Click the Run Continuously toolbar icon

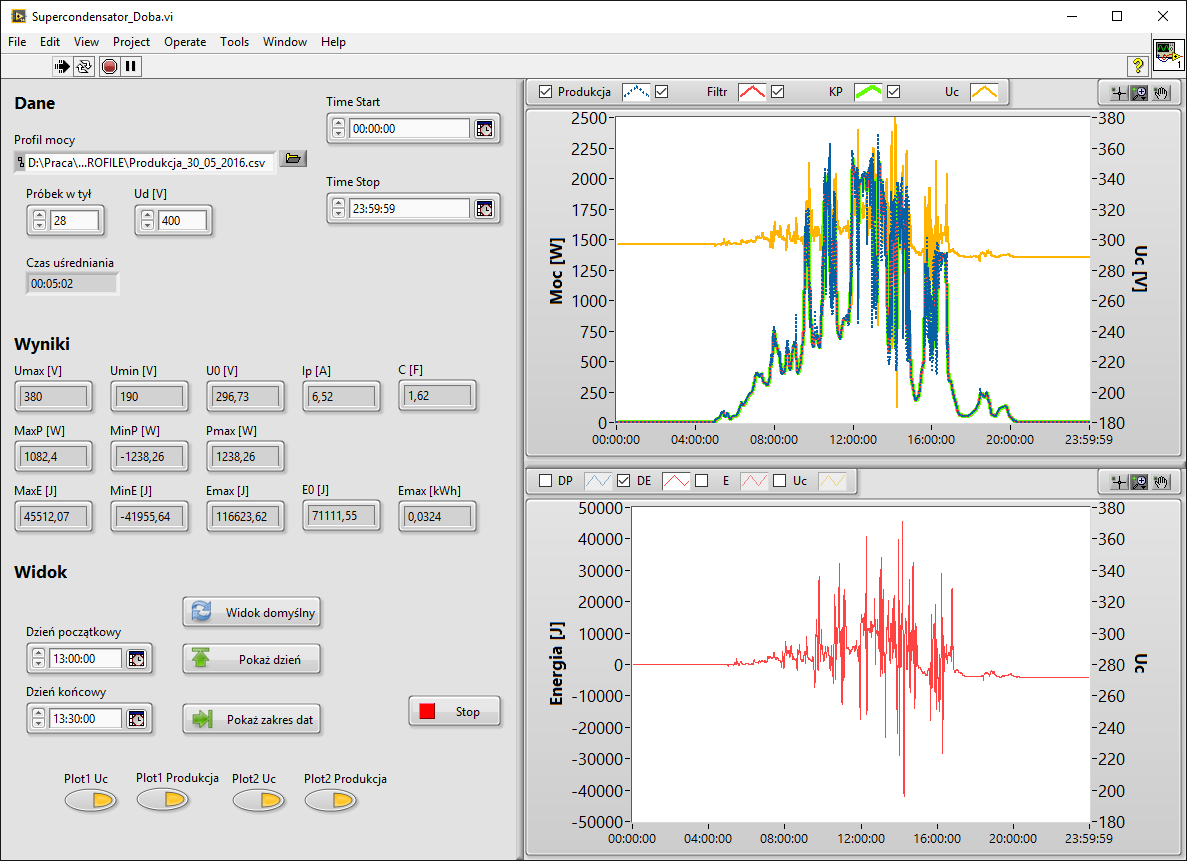(x=84, y=67)
